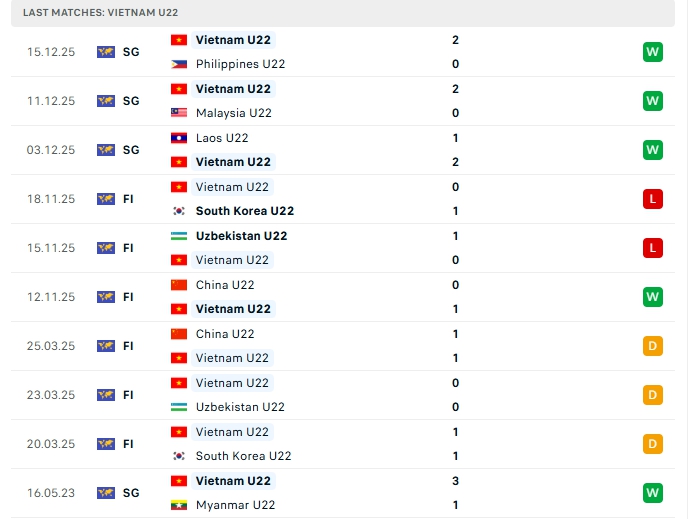
Task: Open bold South Korea U22 link
Action: 244,211
